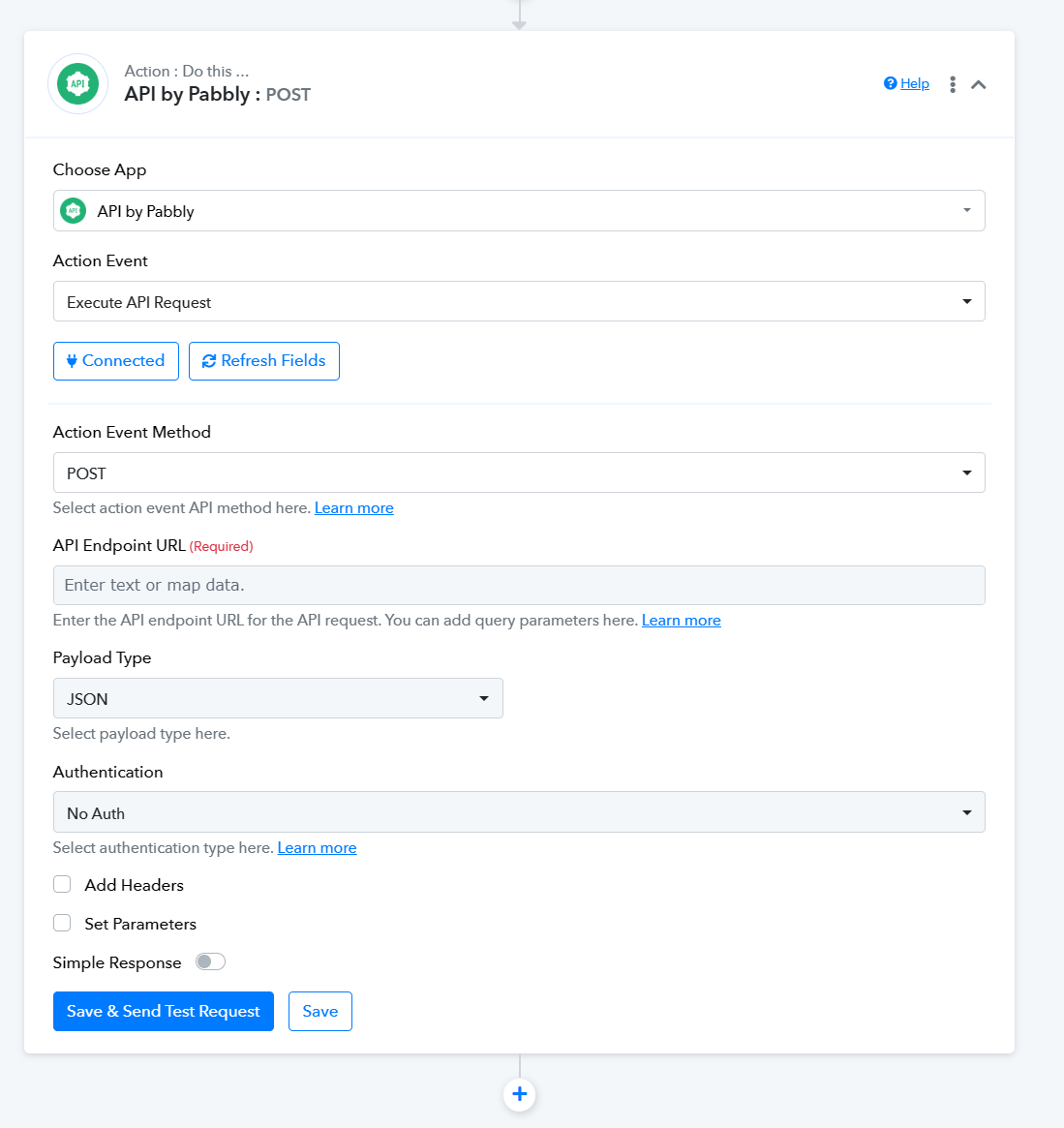Open the Choose App dropdown
This screenshot has width=1064, height=1128.
pos(519,211)
